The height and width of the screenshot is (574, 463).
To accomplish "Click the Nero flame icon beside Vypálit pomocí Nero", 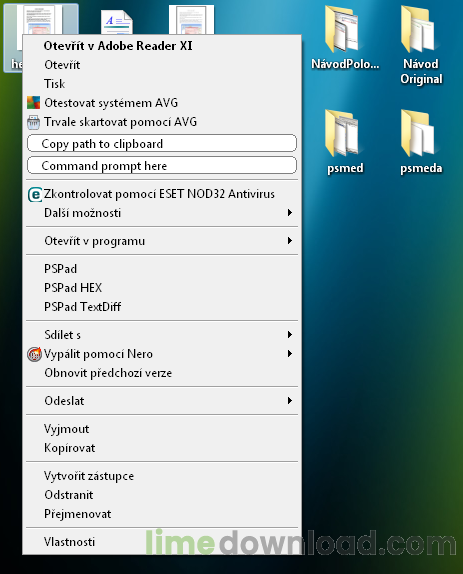I will (34, 354).
